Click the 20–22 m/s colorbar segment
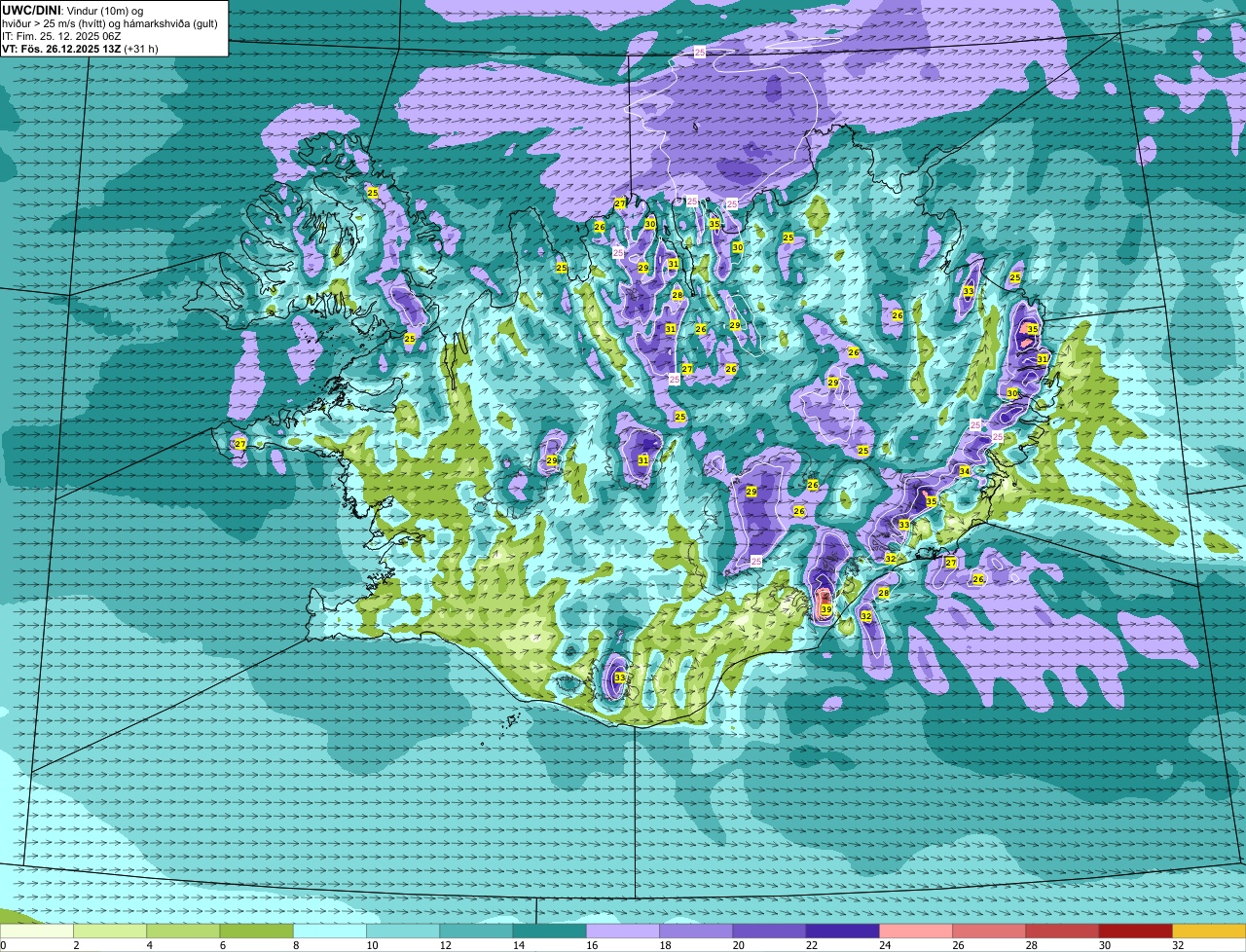The height and width of the screenshot is (952, 1246). coord(770,931)
